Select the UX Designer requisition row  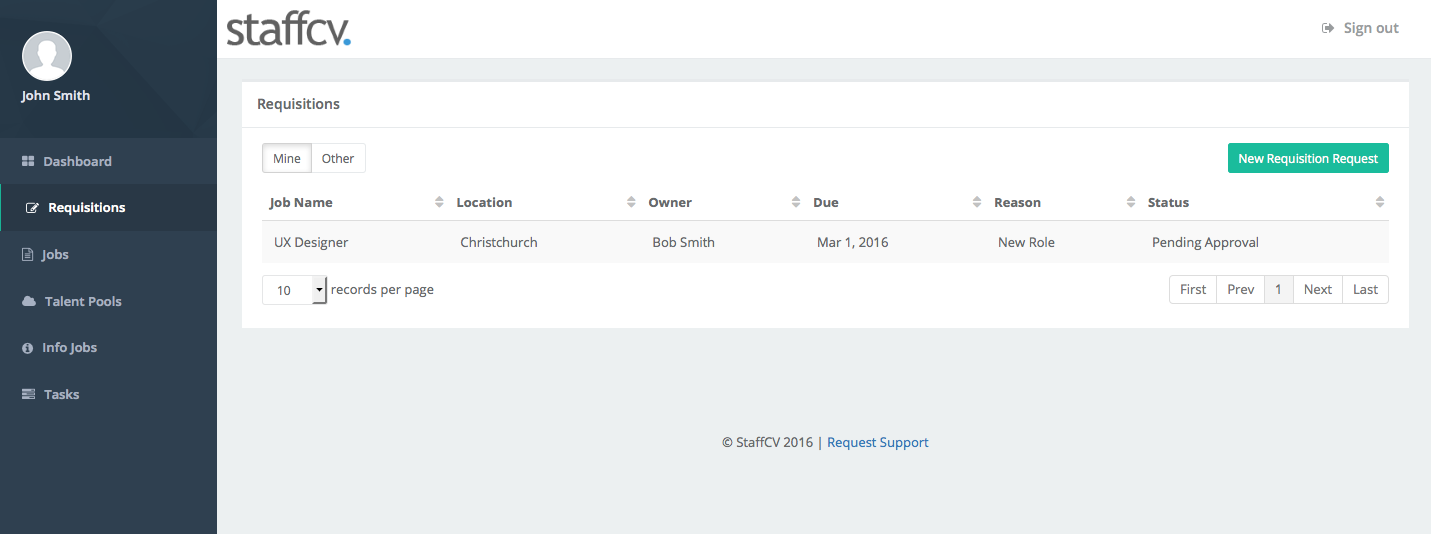[x=825, y=242]
